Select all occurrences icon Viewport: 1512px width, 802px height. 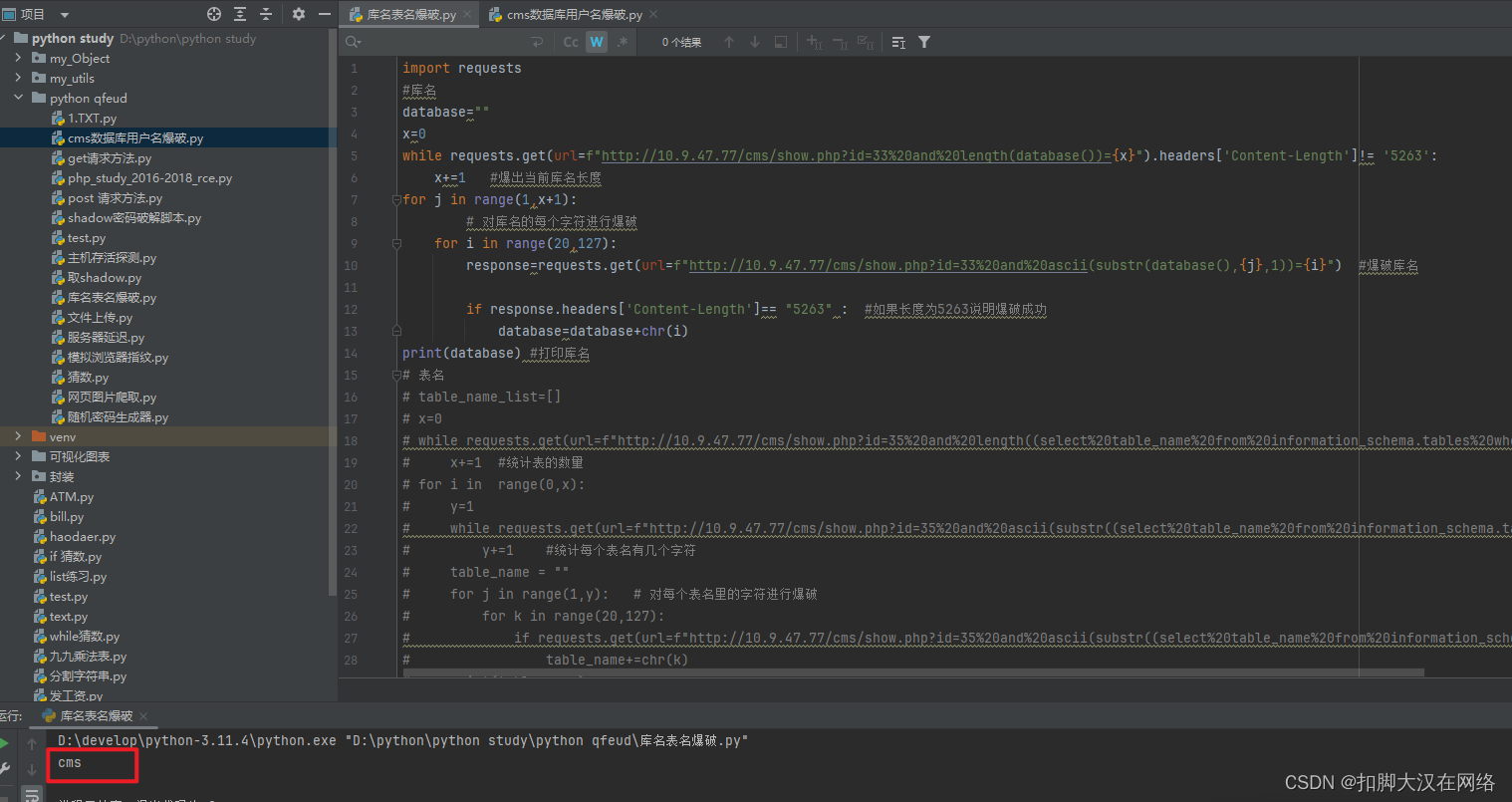[x=866, y=42]
